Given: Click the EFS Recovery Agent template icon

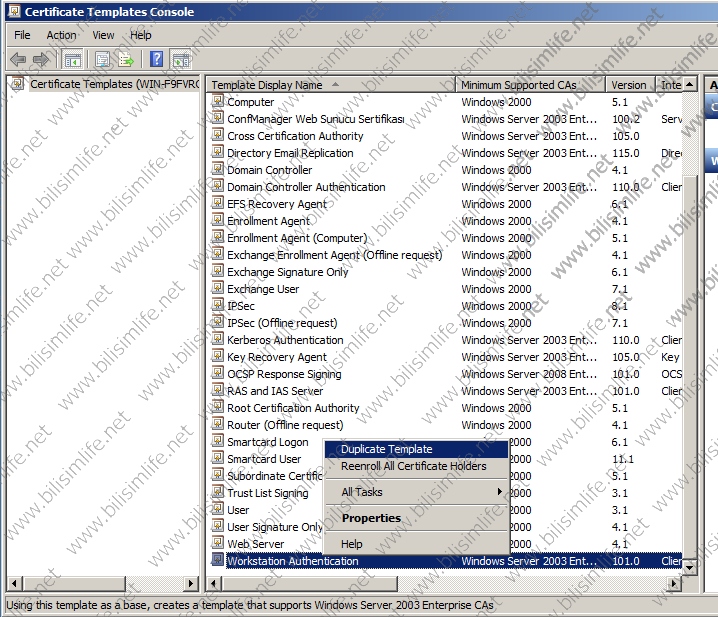Looking at the screenshot, I should [218, 202].
